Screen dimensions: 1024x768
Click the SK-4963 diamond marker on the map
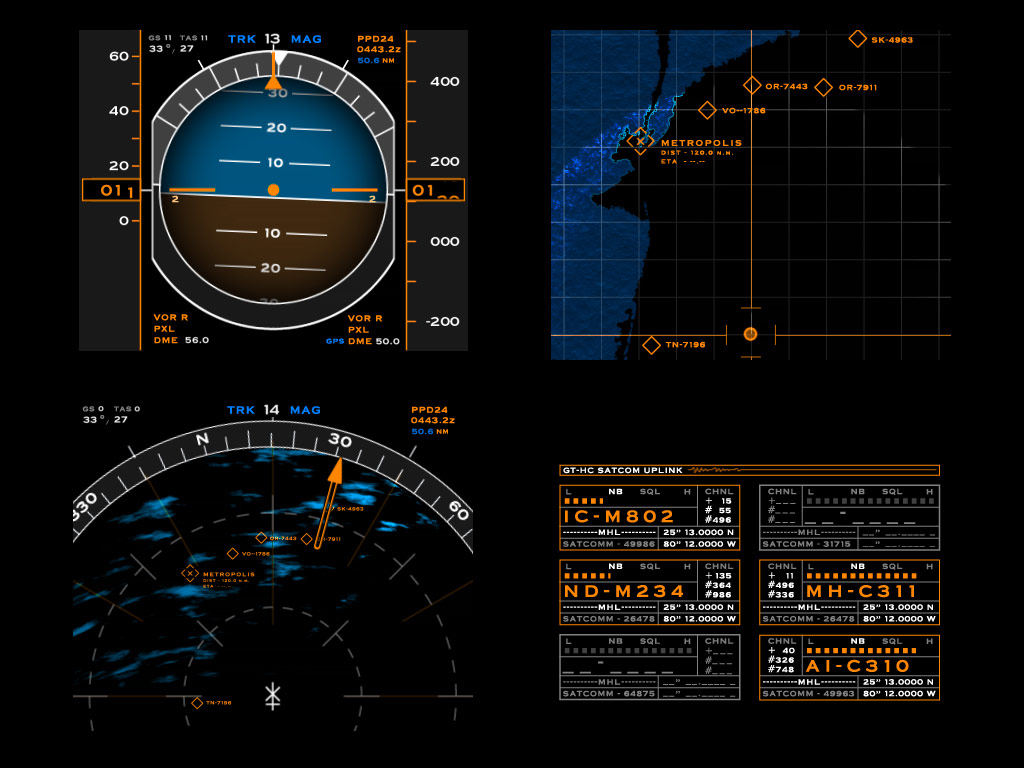[857, 39]
